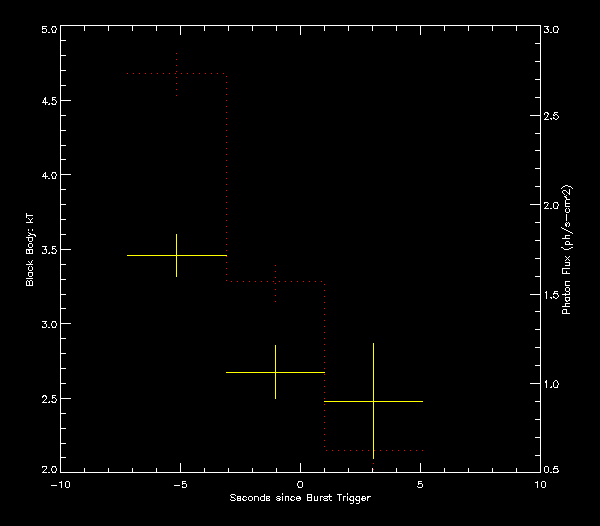Click the '2.5' tick label on left axis
The height and width of the screenshot is (526, 600).
coord(46,399)
